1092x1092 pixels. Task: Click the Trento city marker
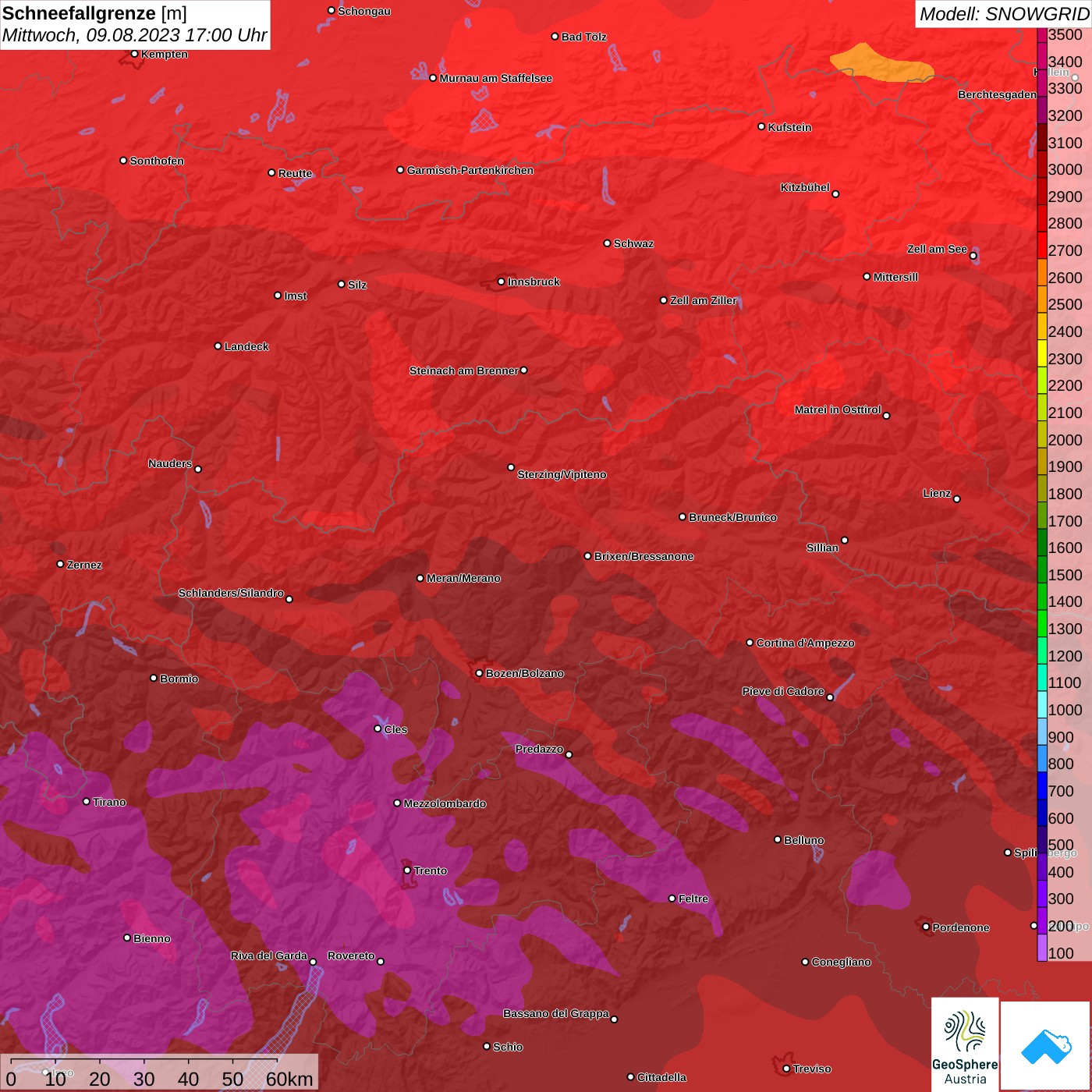[407, 870]
